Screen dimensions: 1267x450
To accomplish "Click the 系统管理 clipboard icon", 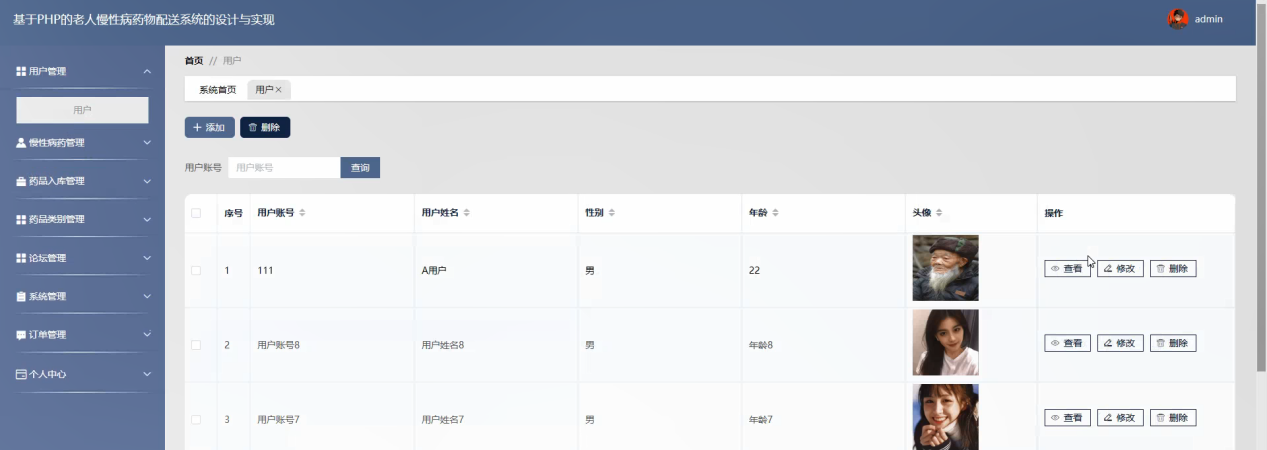I will point(21,297).
